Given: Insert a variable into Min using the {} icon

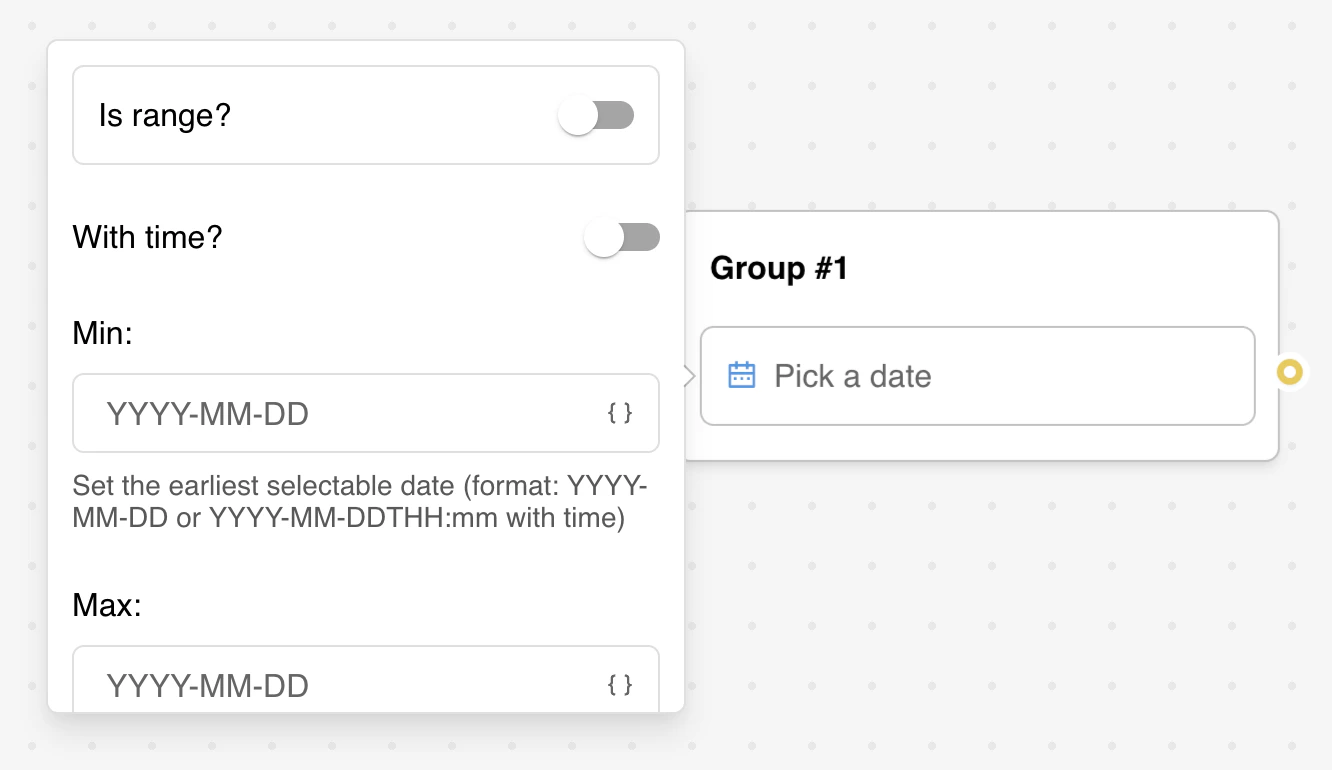Looking at the screenshot, I should (622, 412).
